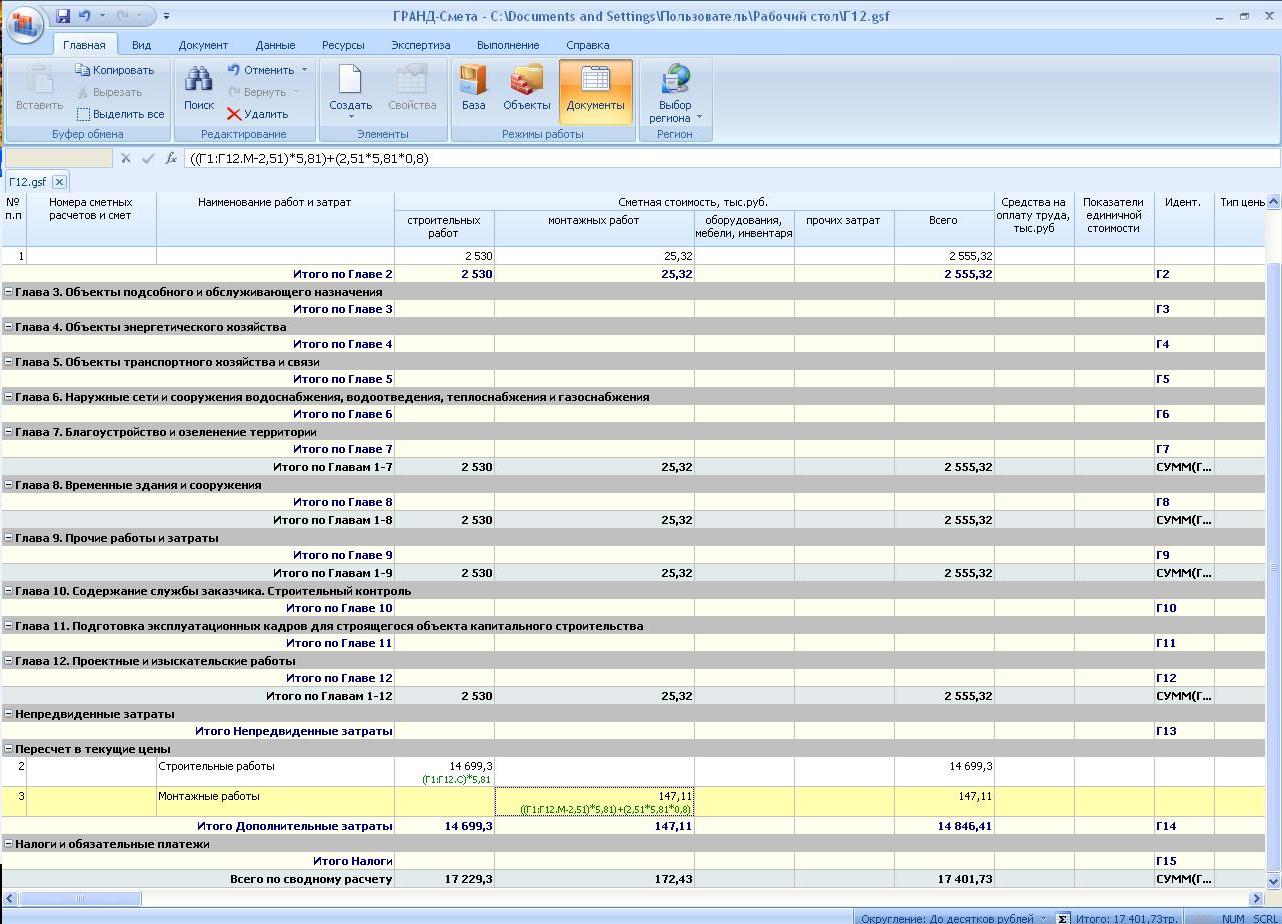
Task: Collapse Глава 3 section
Action: click(9, 292)
